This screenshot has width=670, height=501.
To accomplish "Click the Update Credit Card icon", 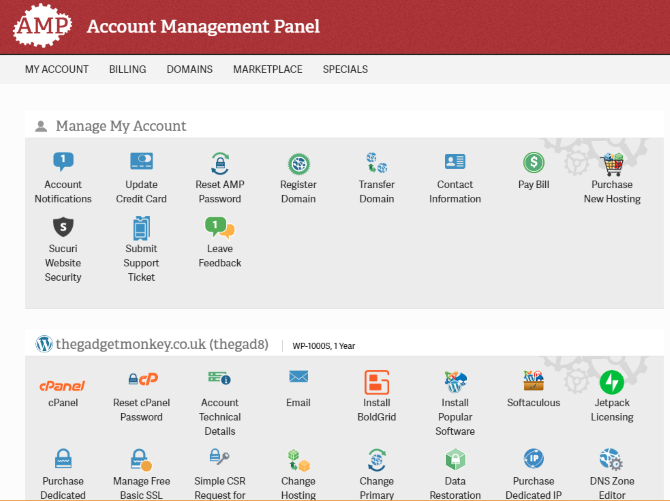I will (x=141, y=162).
